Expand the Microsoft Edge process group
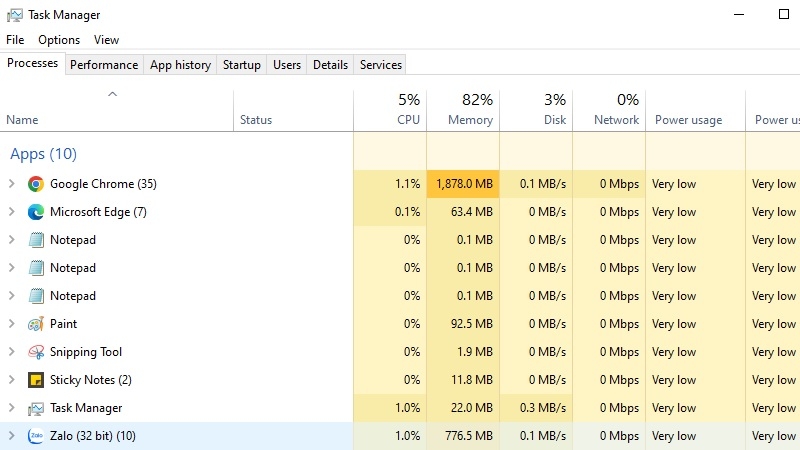Viewport: 800px width, 450px height. pos(12,212)
